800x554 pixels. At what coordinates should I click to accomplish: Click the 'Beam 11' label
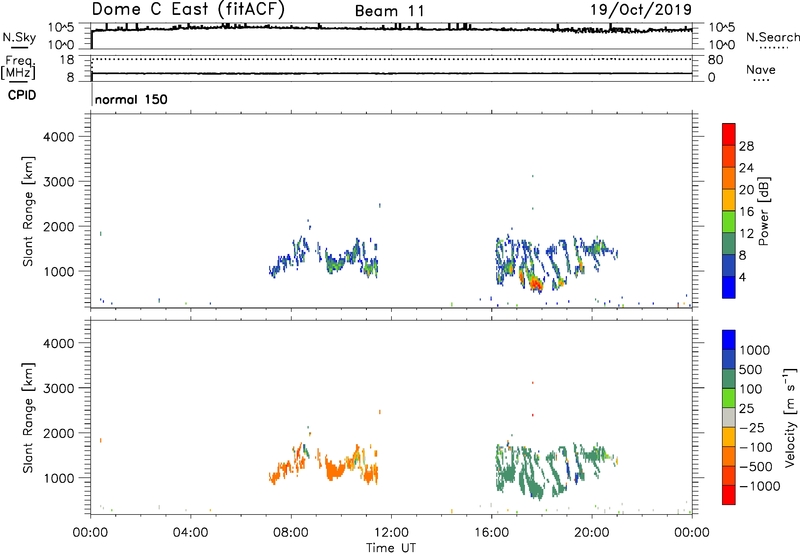point(390,11)
